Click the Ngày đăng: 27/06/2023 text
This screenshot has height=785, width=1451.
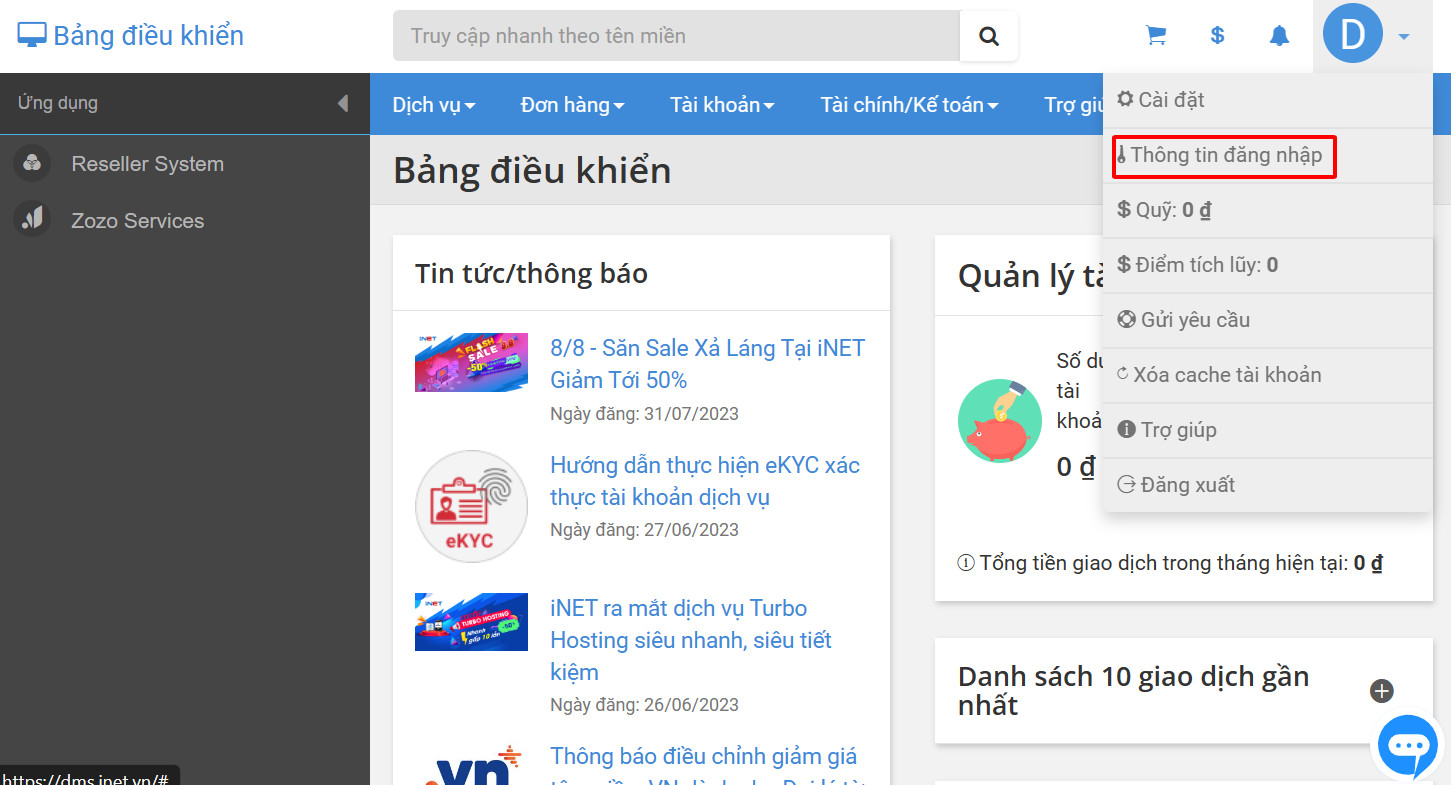pos(644,530)
